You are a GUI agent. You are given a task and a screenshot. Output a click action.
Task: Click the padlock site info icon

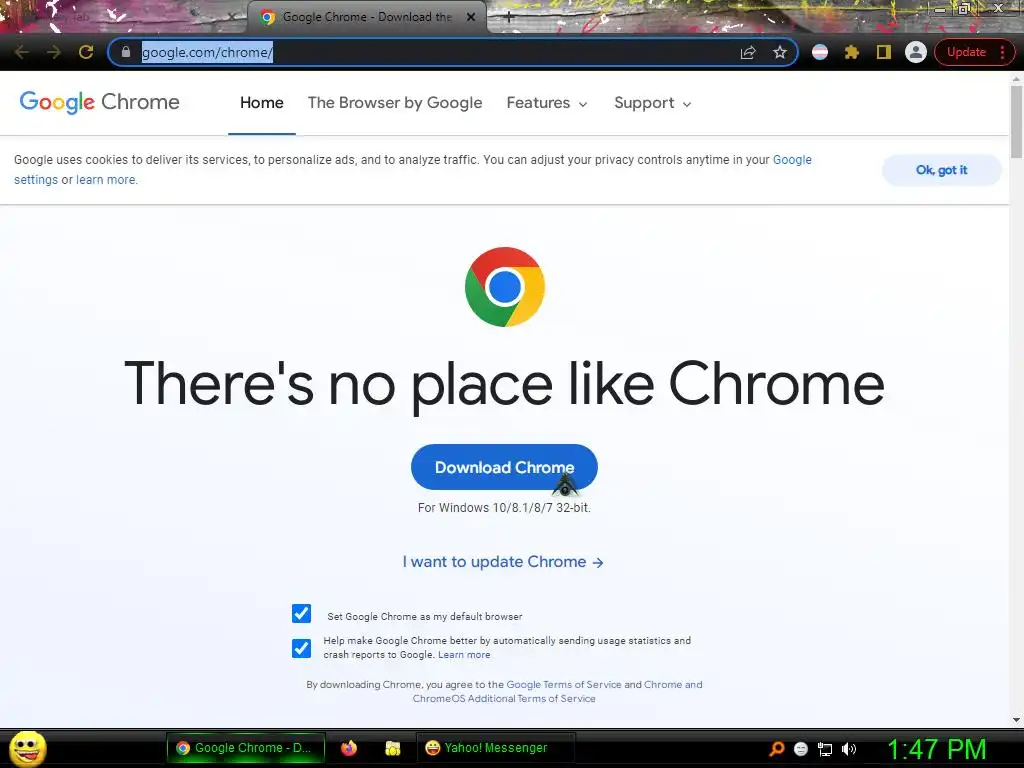pyautogui.click(x=126, y=52)
